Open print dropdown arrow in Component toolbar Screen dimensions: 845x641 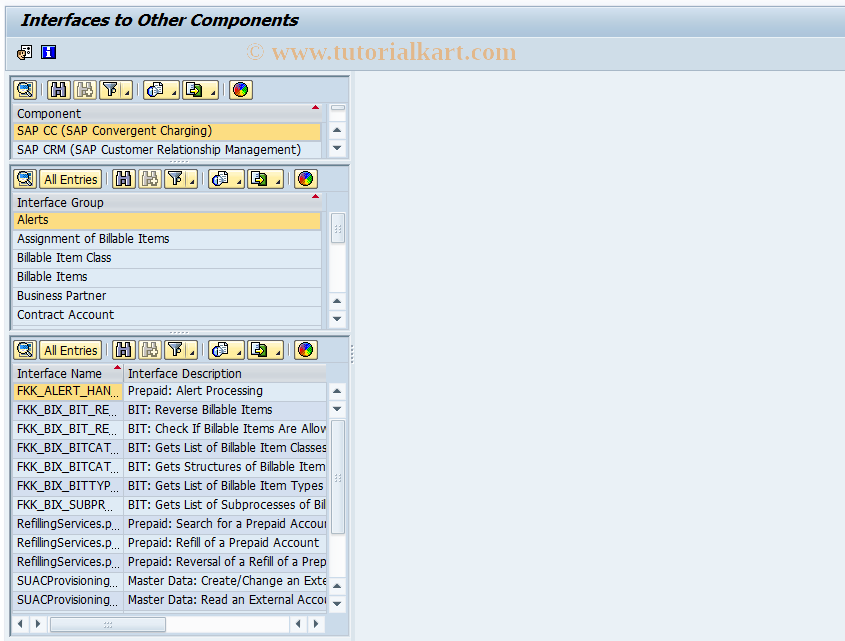pyautogui.click(x=174, y=89)
